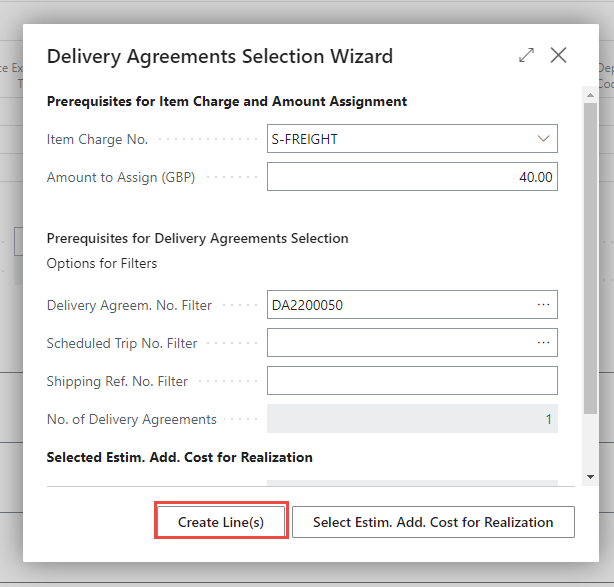The image size is (614, 587).
Task: Click the DA2200050 filter field
Action: point(412,305)
